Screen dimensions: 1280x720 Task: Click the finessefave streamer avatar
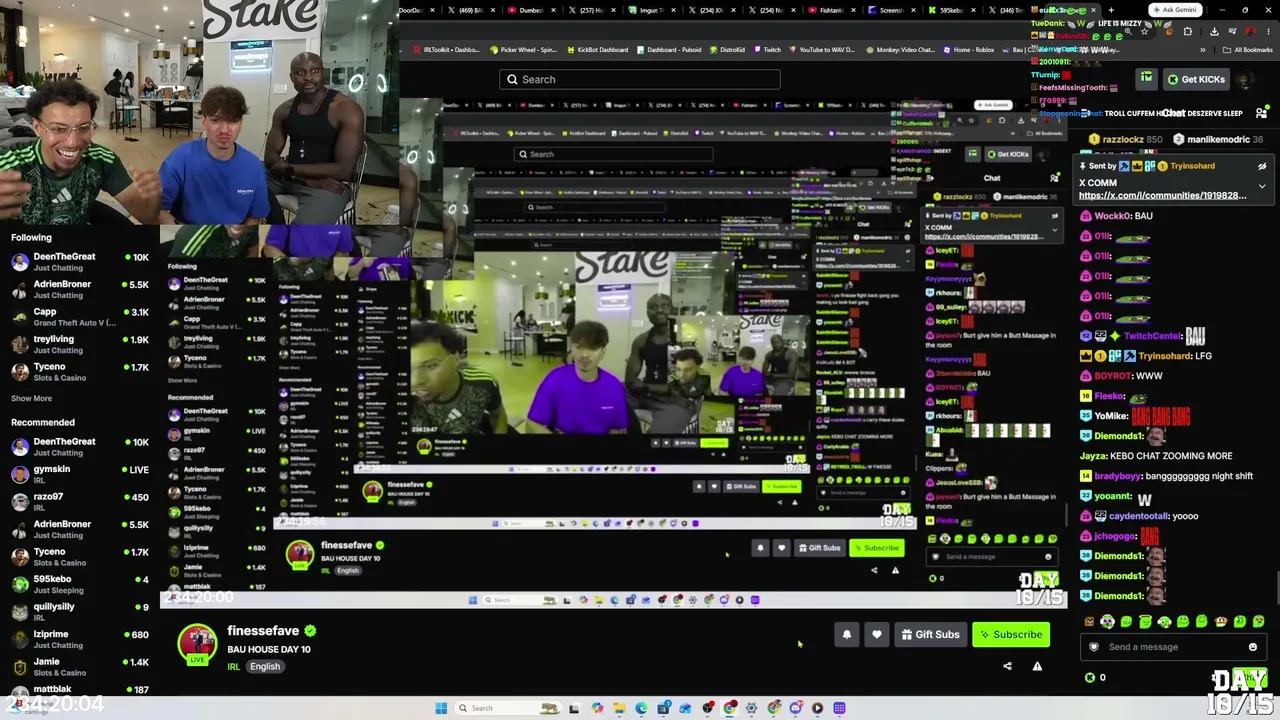[x=197, y=645]
